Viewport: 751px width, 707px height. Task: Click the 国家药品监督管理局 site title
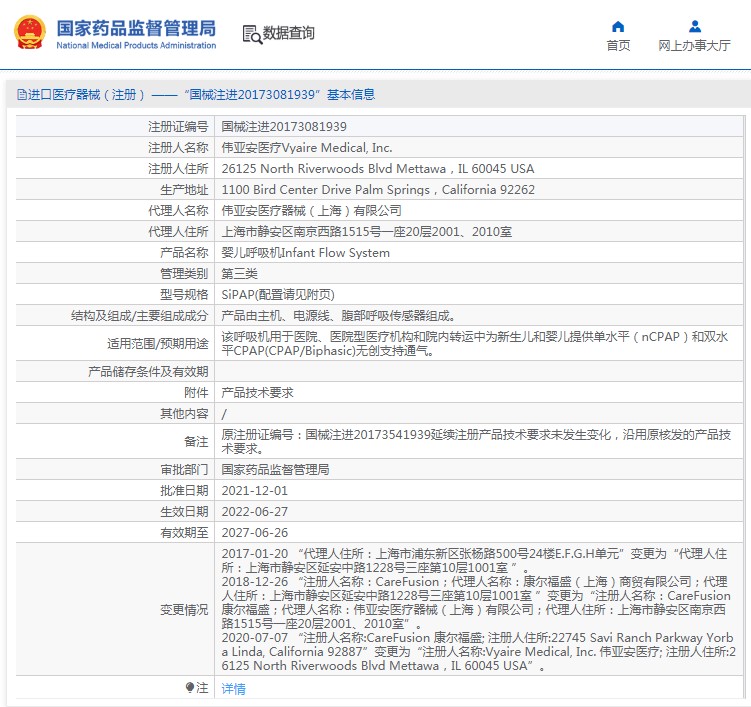tap(136, 28)
